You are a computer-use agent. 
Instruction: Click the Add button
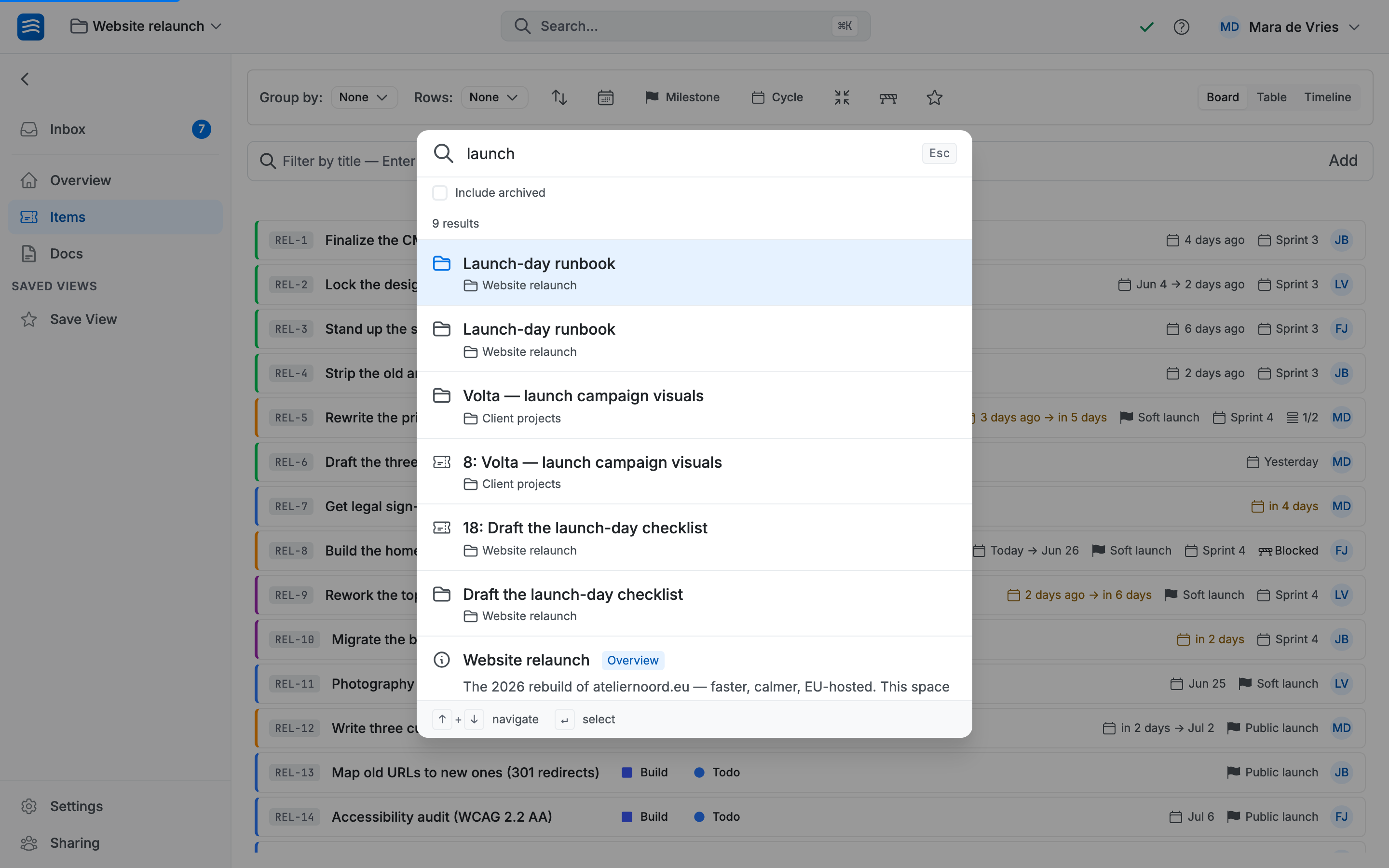[1343, 161]
